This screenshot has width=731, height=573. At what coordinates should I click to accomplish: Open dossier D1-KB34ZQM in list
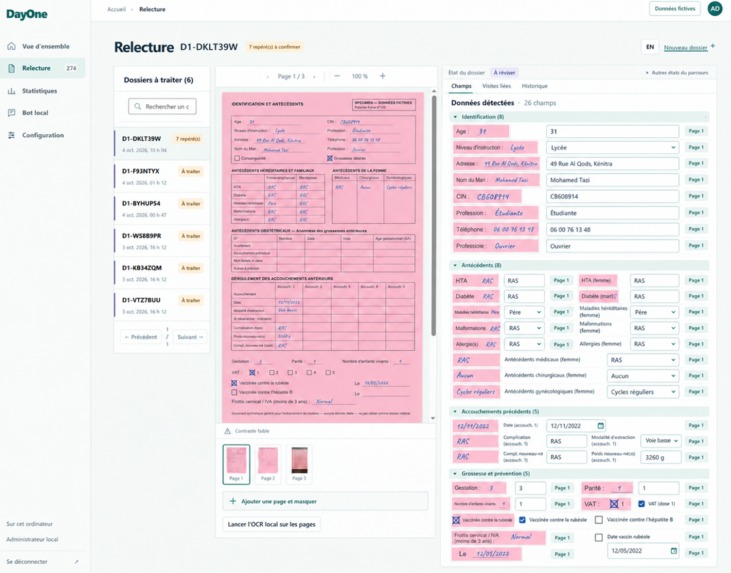pyautogui.click(x=162, y=273)
